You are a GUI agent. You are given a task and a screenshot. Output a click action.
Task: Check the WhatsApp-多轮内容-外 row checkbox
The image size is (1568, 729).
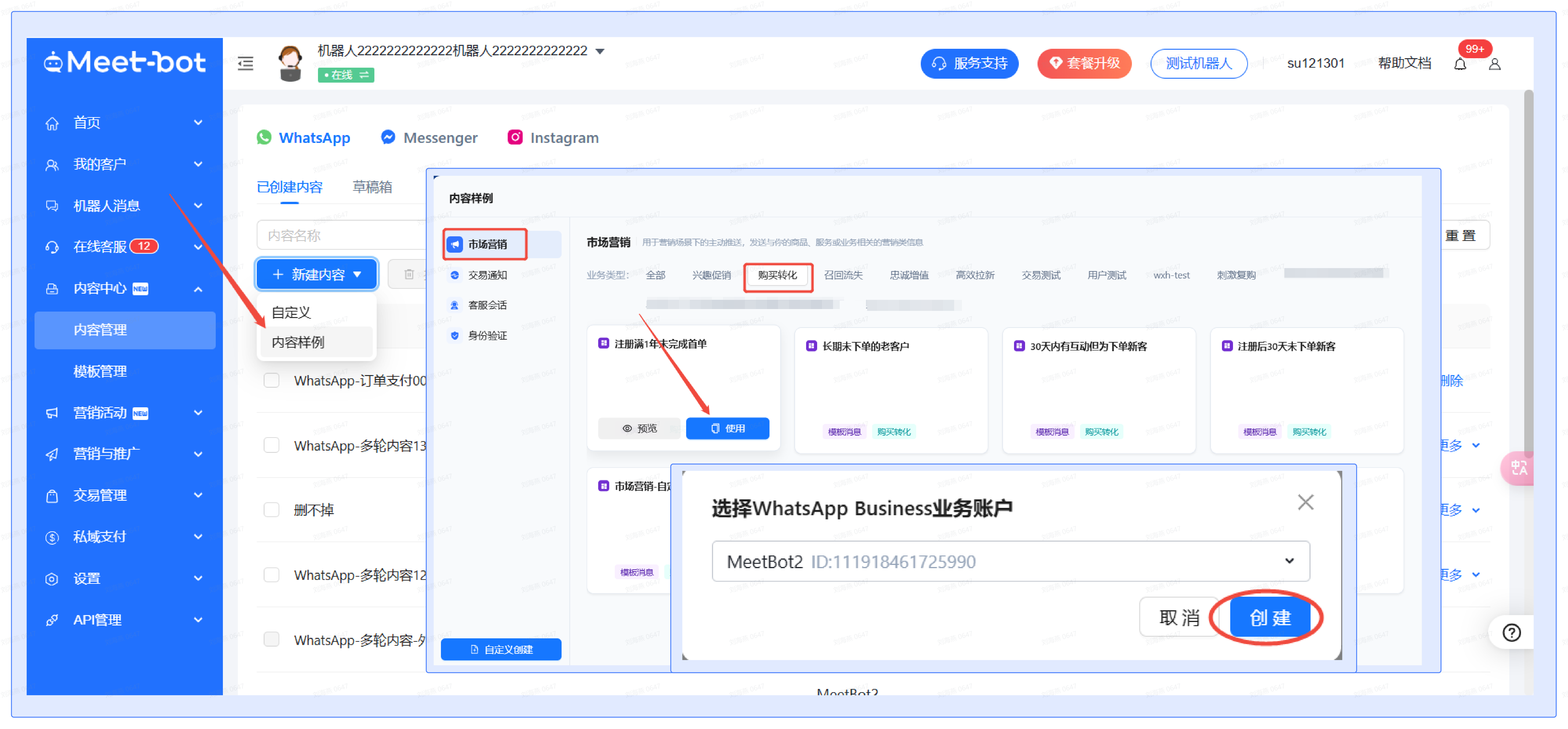click(271, 639)
